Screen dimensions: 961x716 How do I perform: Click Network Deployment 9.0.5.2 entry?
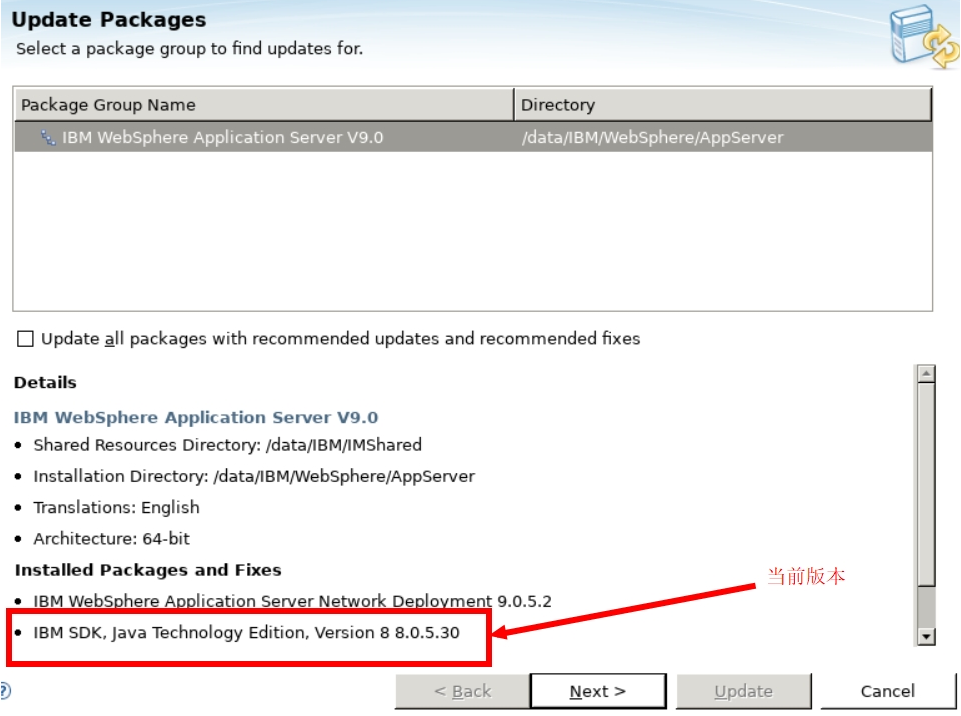292,601
